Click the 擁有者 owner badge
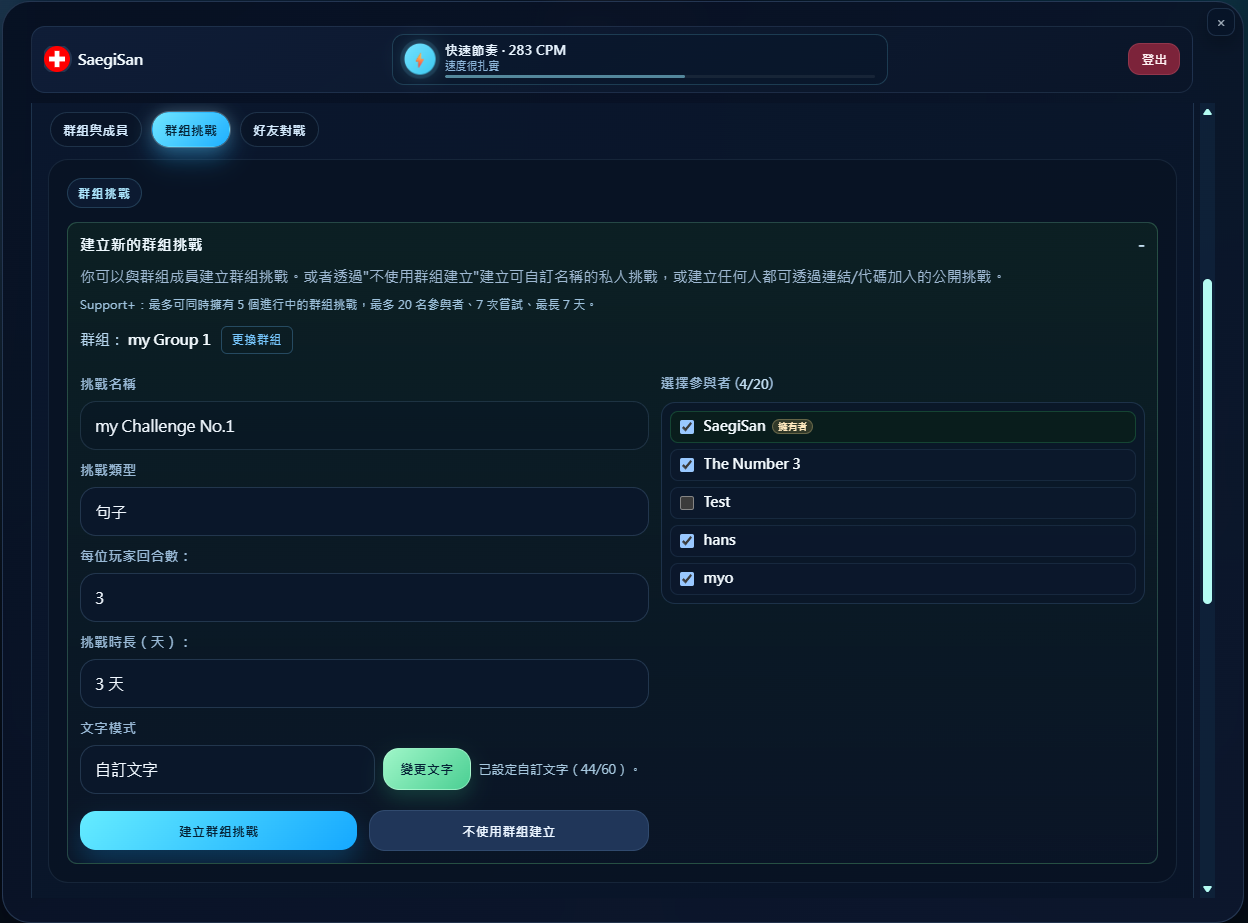The width and height of the screenshot is (1248, 923). (x=793, y=427)
